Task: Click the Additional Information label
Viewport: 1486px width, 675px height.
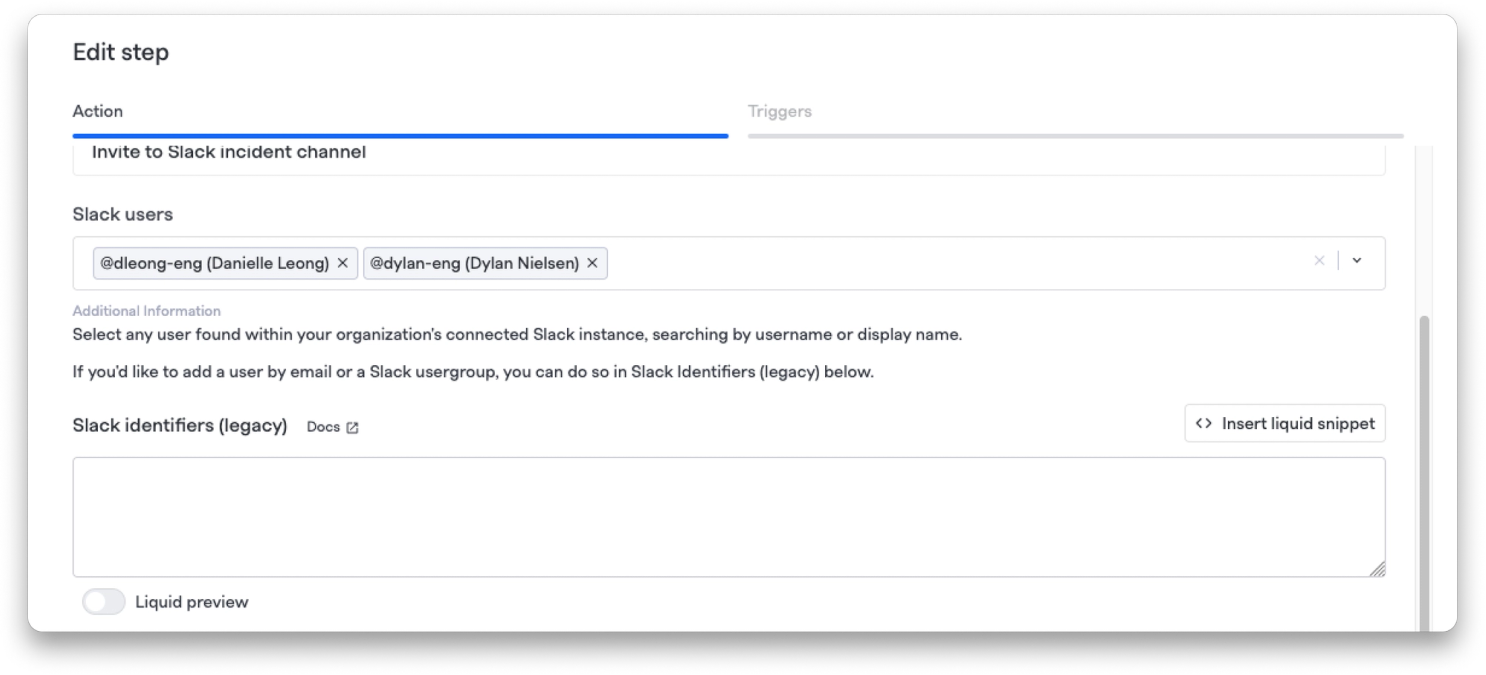Action: point(147,311)
